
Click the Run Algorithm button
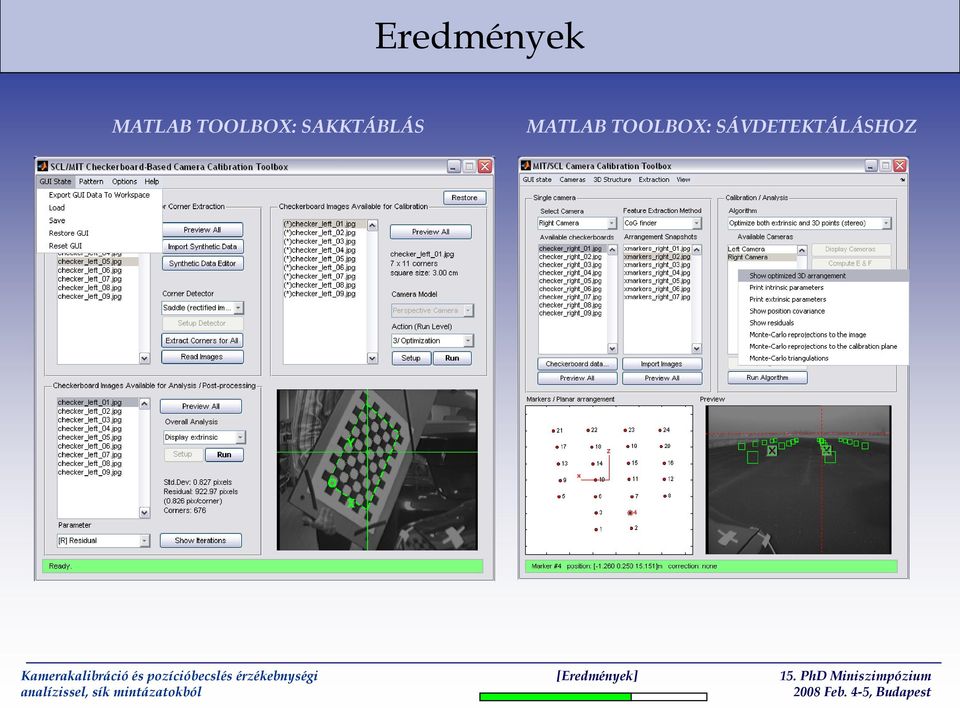pos(767,378)
